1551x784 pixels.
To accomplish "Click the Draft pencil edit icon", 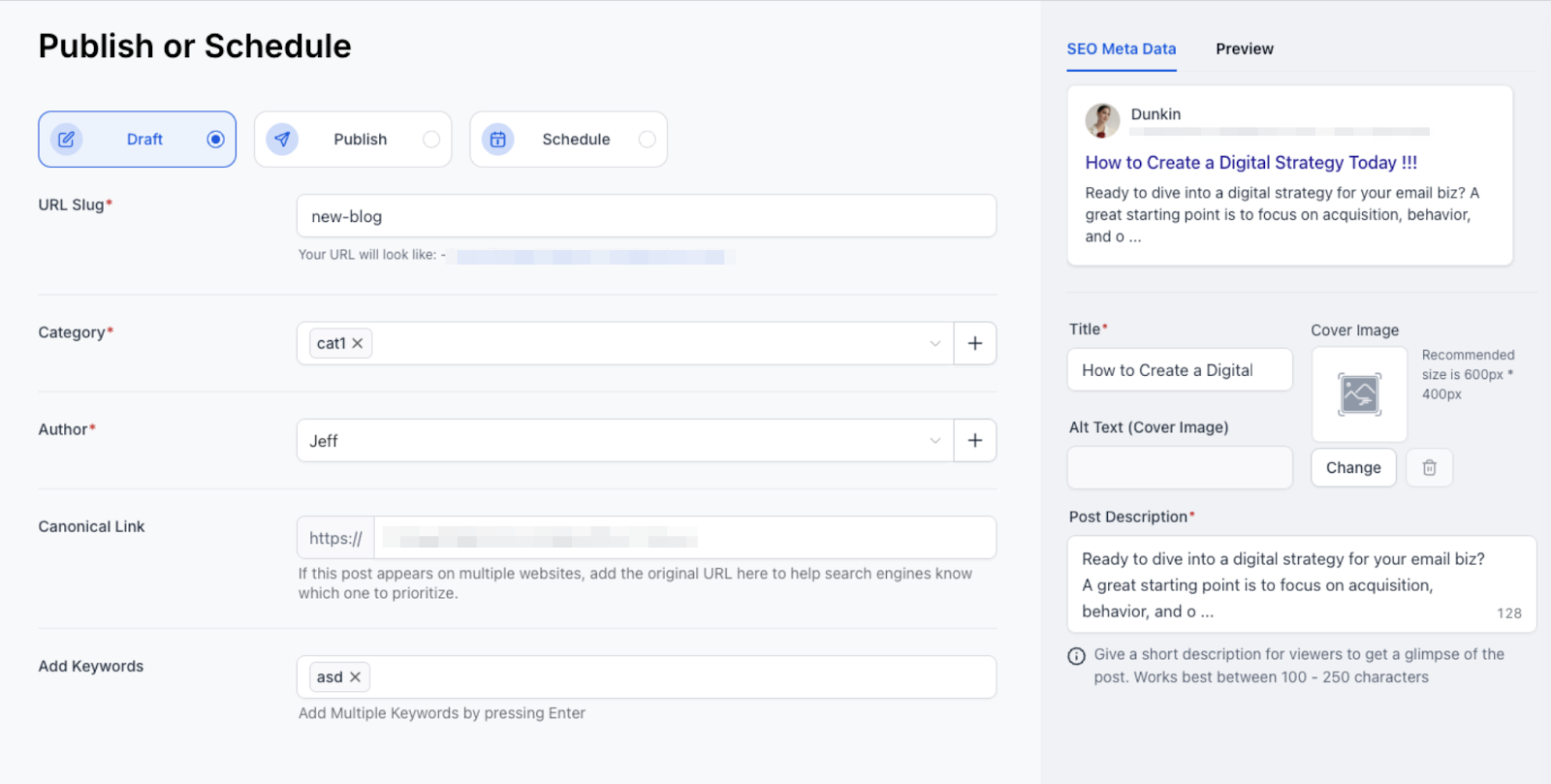I will click(x=66, y=140).
